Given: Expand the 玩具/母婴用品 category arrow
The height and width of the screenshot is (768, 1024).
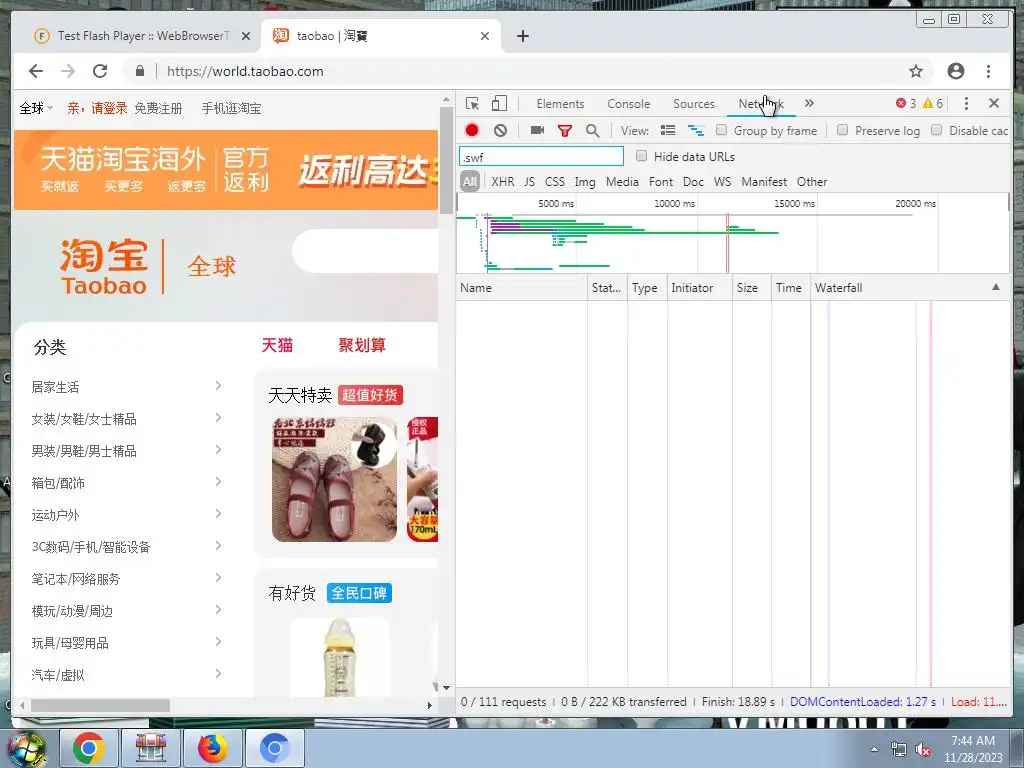Looking at the screenshot, I should click(219, 642).
